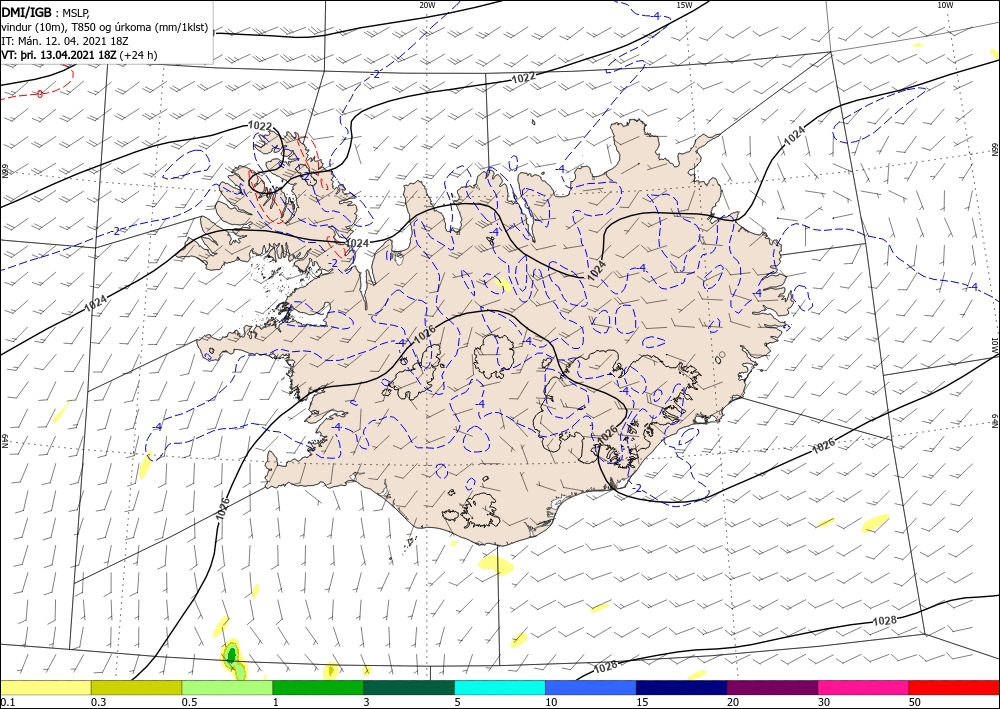
Task: Select the olive 0.3–0.5 legend color
Action: [136, 687]
